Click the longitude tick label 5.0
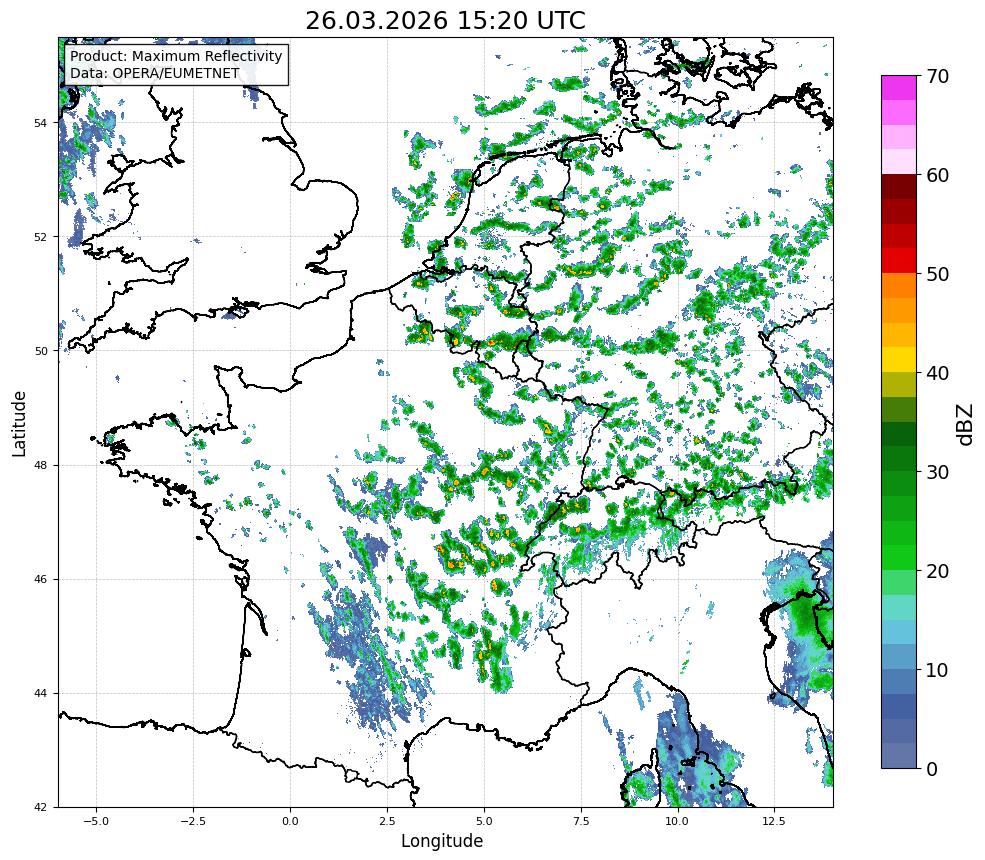 484,821
